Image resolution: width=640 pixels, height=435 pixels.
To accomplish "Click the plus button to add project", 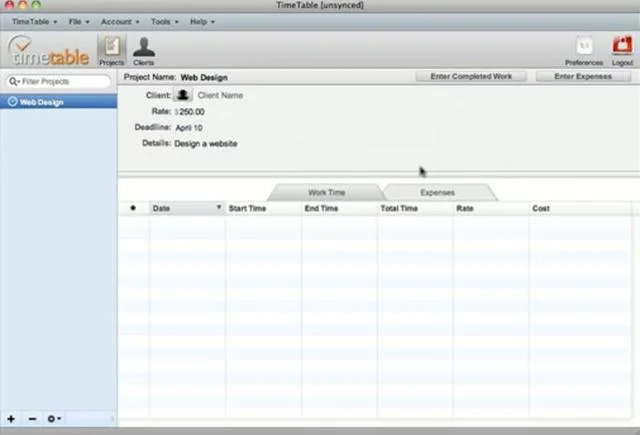I will coord(11,419).
